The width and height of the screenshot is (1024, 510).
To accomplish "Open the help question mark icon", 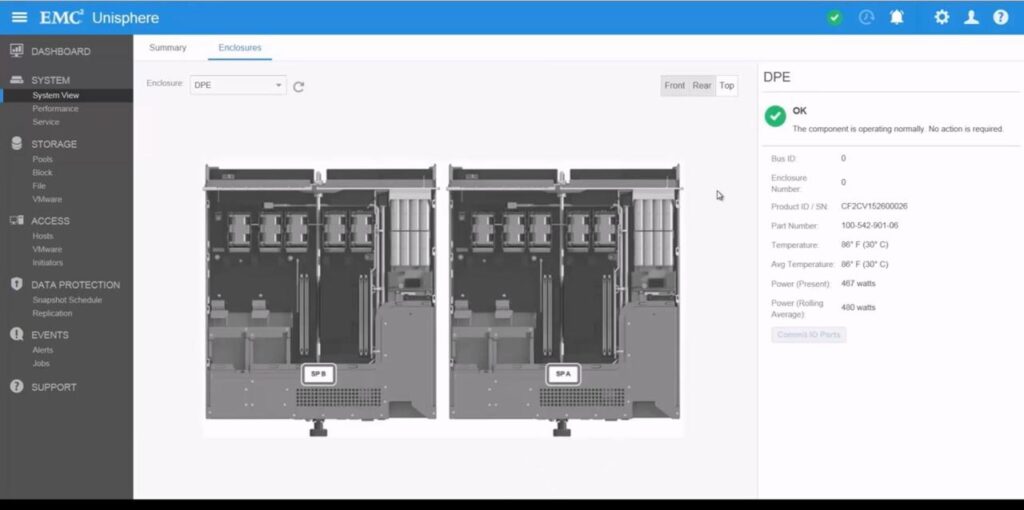I will [x=1000, y=18].
